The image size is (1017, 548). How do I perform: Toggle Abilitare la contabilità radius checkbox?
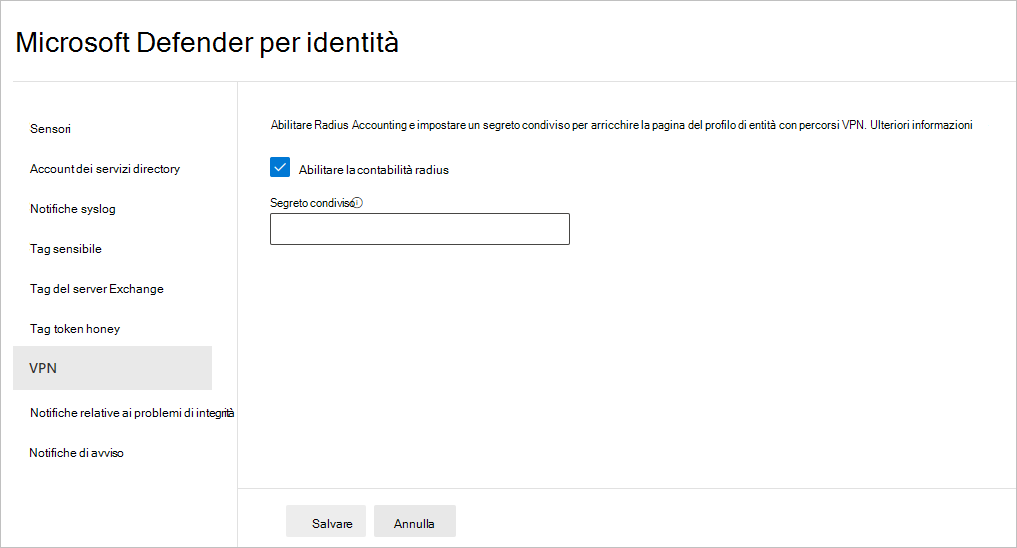pyautogui.click(x=280, y=167)
